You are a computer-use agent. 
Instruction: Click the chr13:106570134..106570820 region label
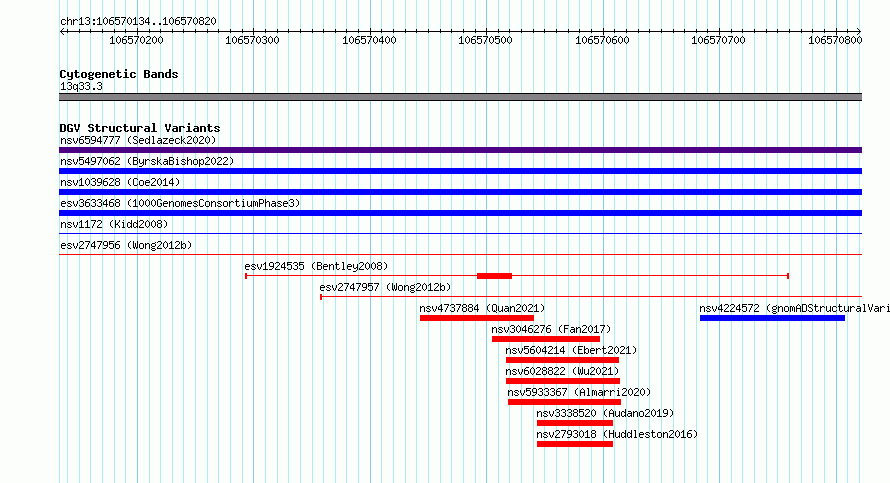point(138,22)
